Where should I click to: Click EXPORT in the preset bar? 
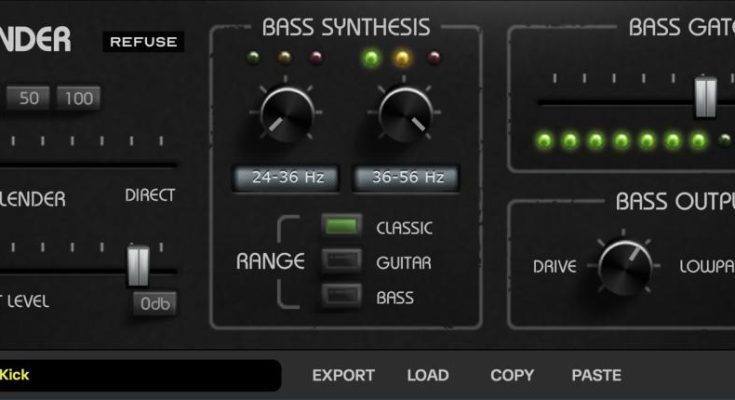pos(343,376)
